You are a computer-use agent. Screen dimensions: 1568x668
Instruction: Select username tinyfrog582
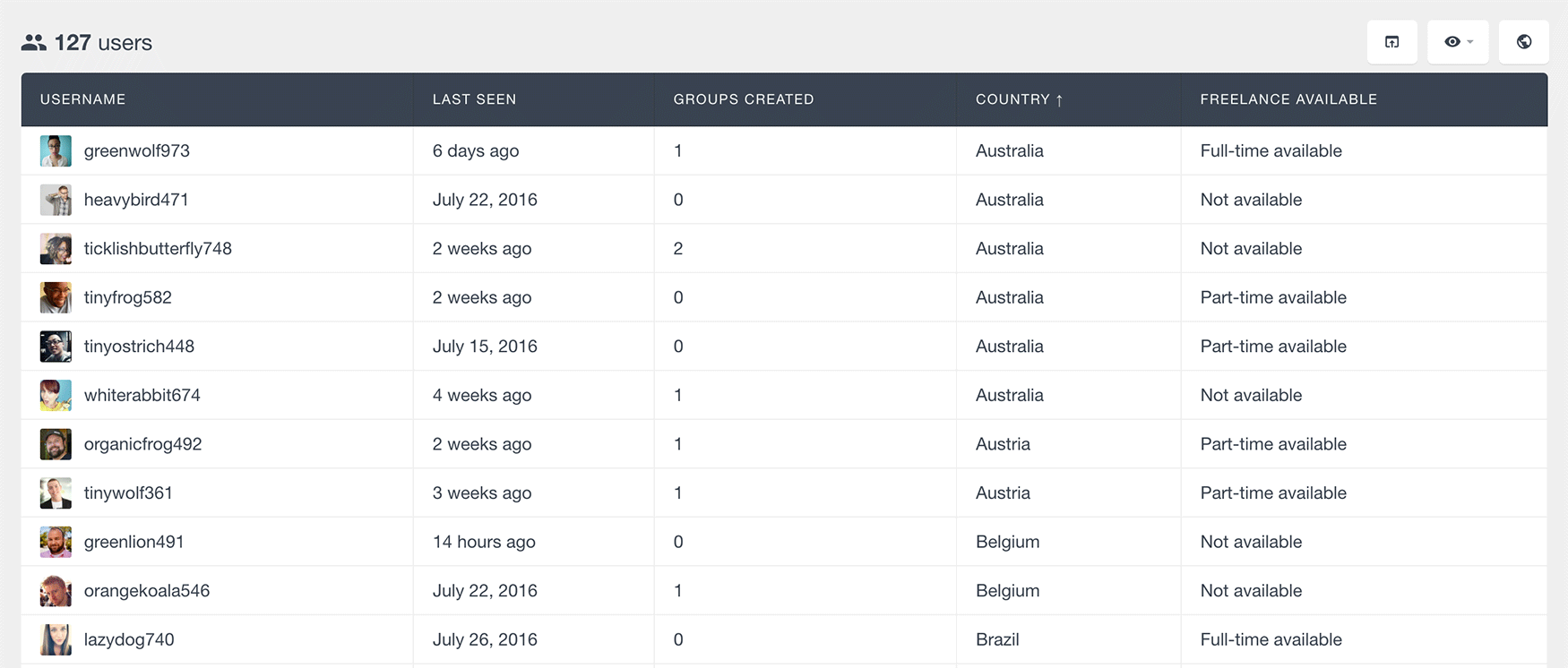pyautogui.click(x=128, y=297)
